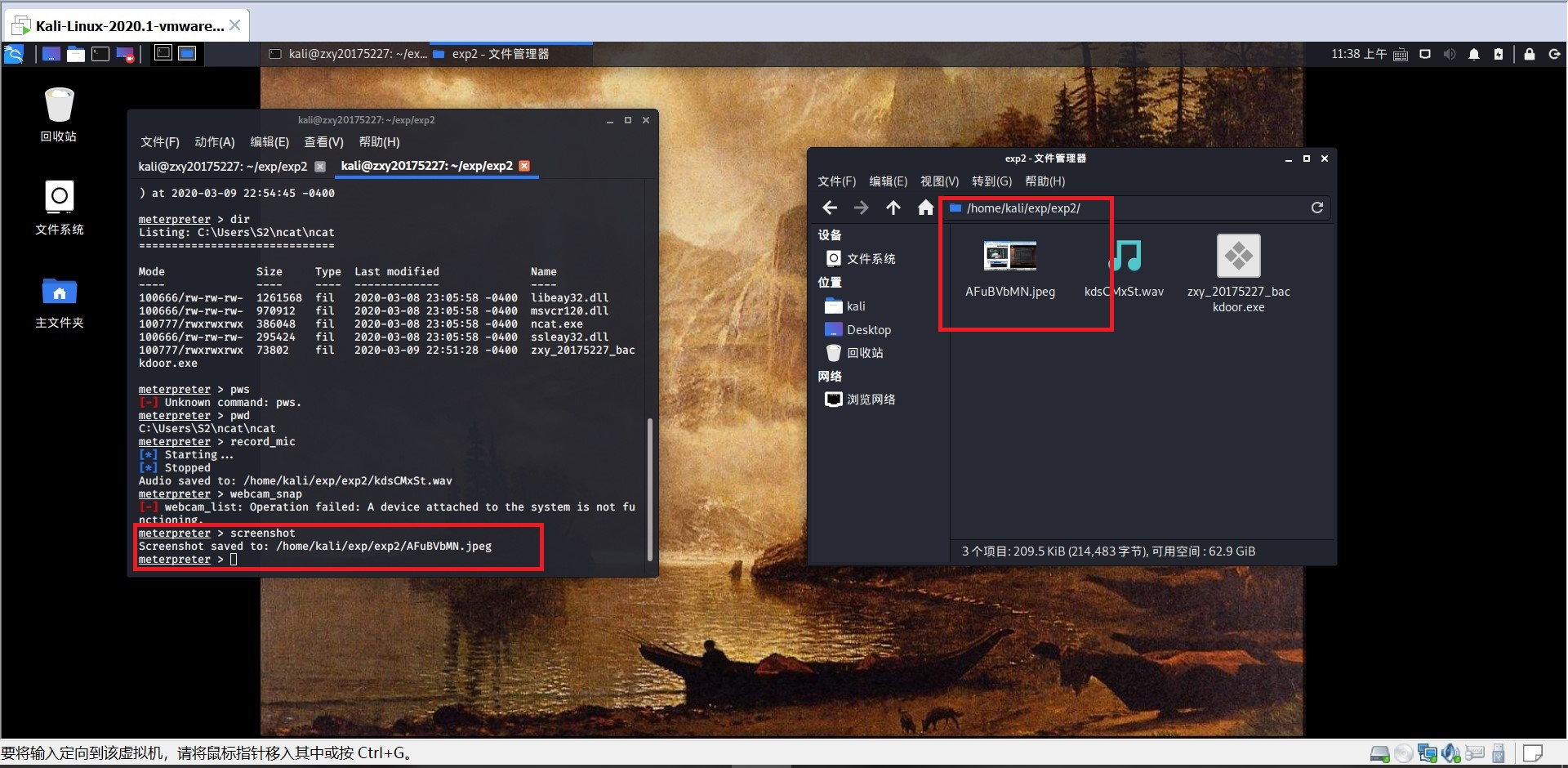Close the first terminal tab
Image resolution: width=1568 pixels, height=768 pixels.
(x=320, y=167)
